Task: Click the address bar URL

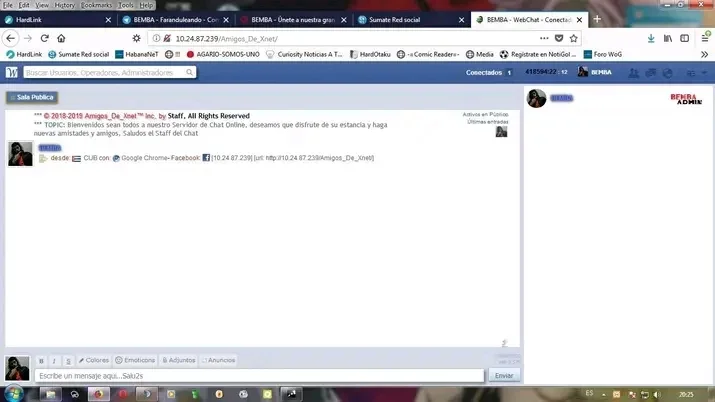Action: point(226,39)
